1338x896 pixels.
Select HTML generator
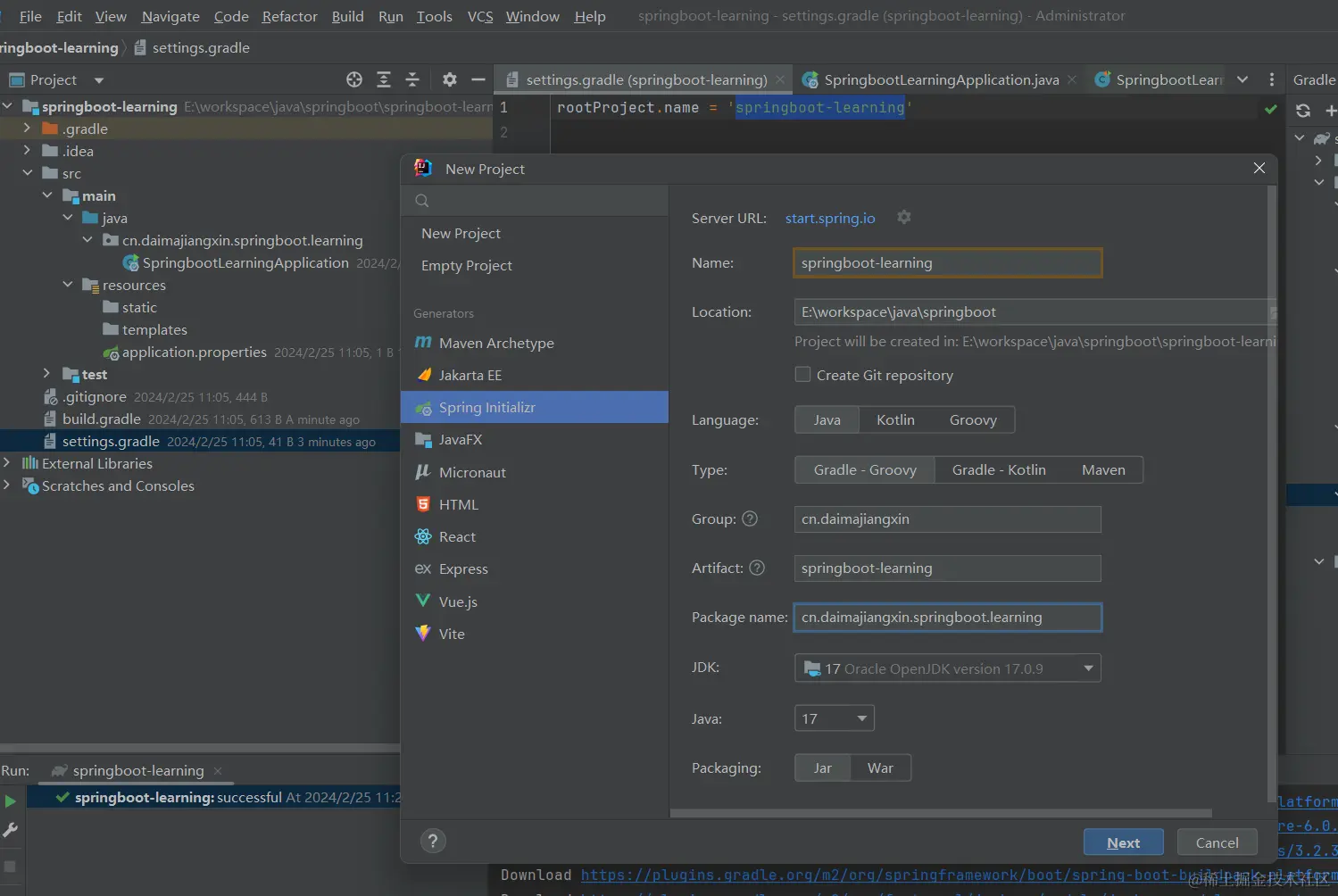(x=535, y=504)
